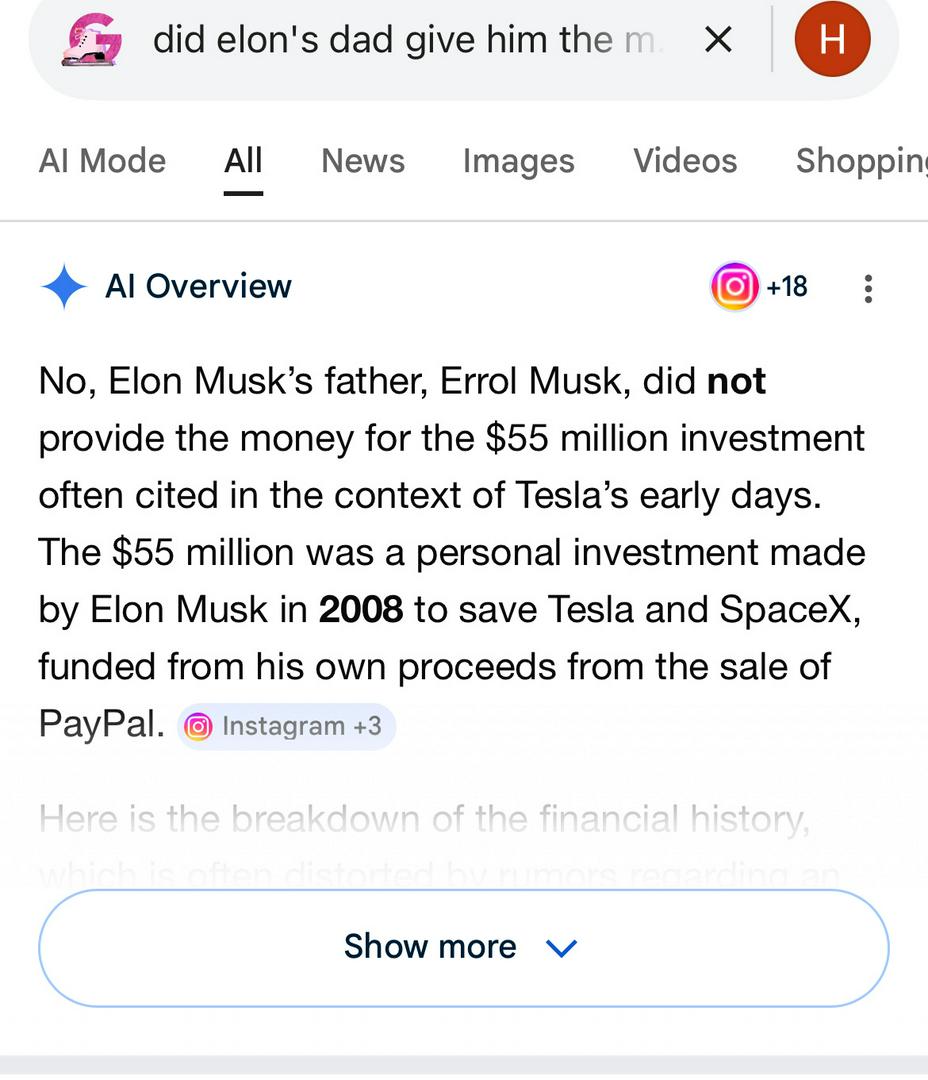This screenshot has height=1080, width=928.
Task: Click the small Instagram icon in the citation chip
Action: pyautogui.click(x=199, y=726)
